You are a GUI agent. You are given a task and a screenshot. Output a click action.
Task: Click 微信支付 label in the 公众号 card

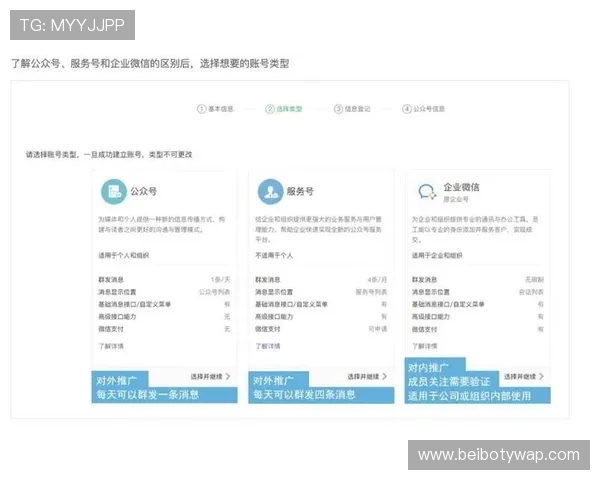coord(111,329)
